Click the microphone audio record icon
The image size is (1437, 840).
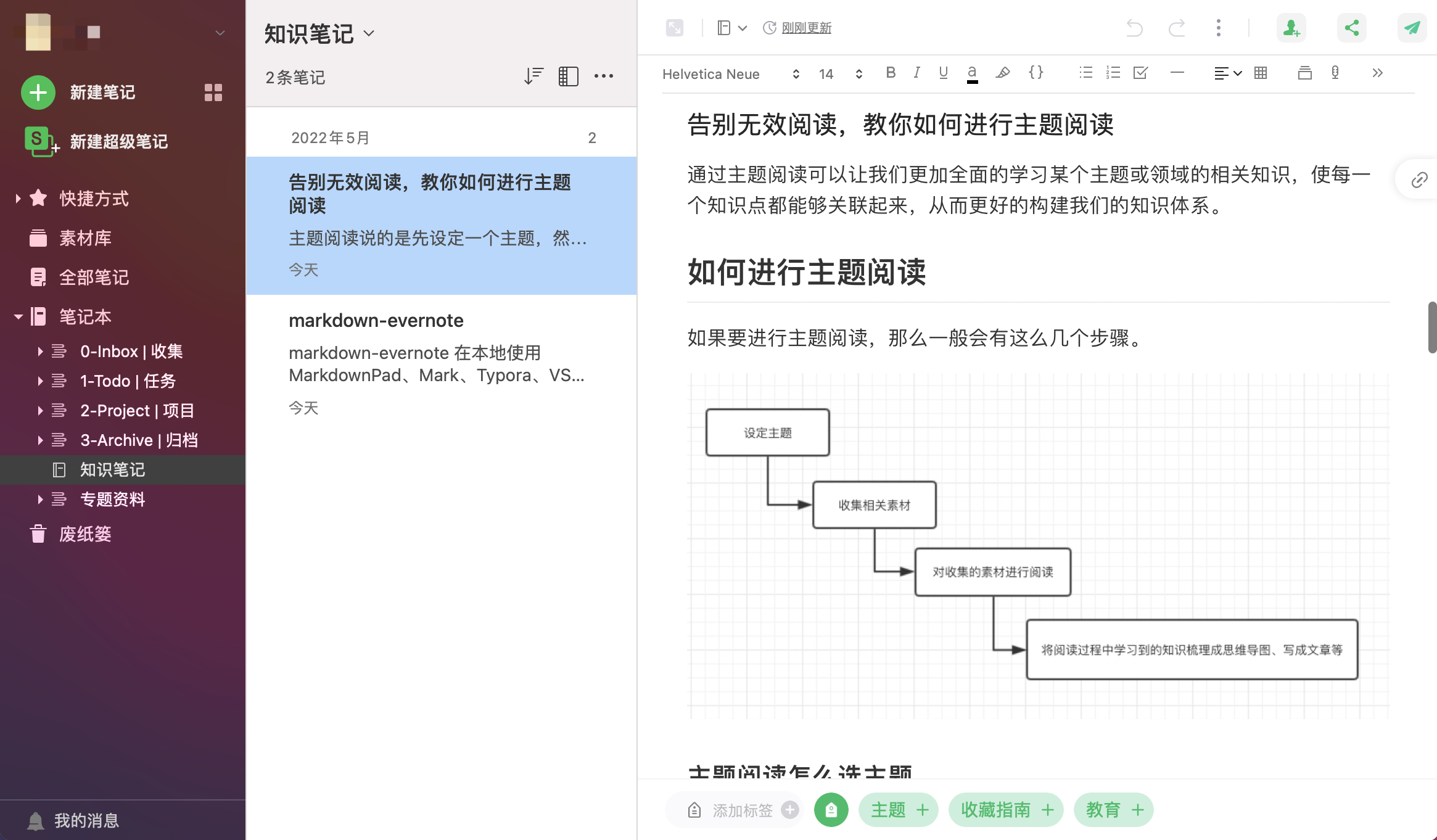[1335, 73]
